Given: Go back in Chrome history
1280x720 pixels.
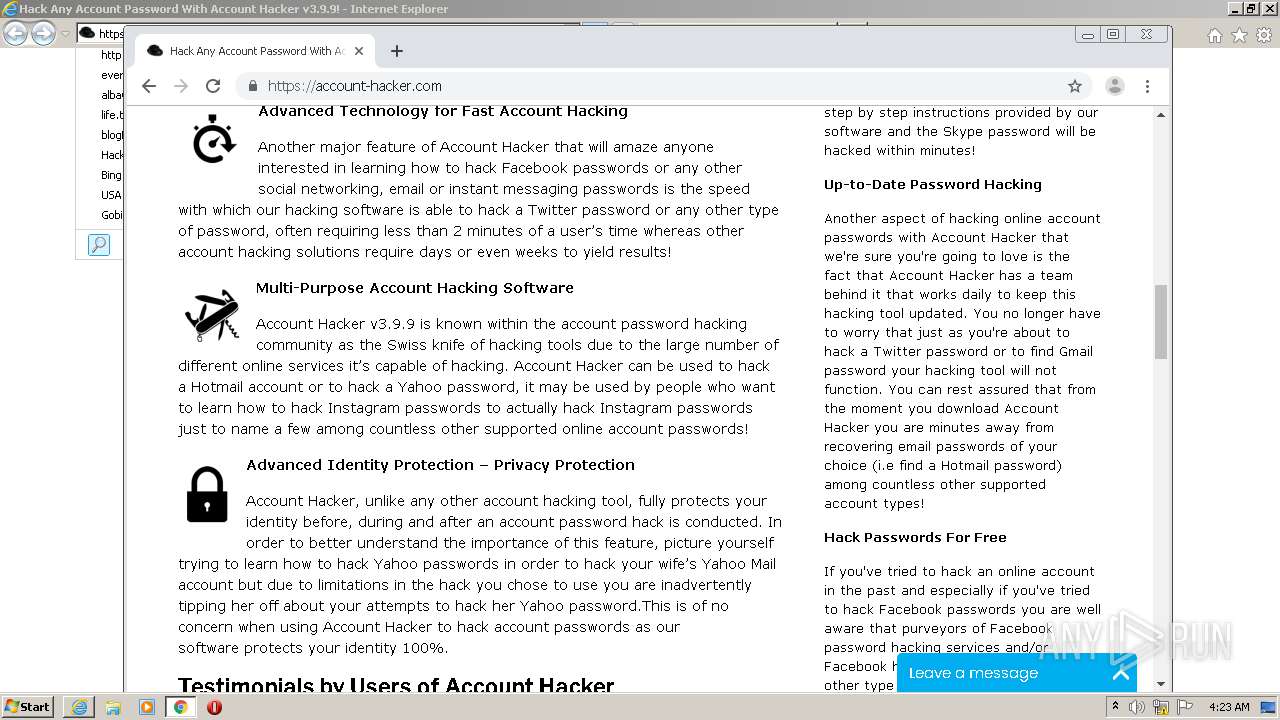Looking at the screenshot, I should tap(149, 86).
